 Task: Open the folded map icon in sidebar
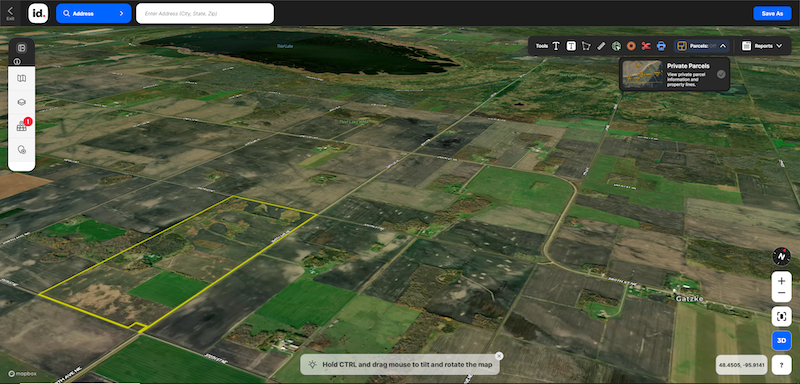click(21, 79)
